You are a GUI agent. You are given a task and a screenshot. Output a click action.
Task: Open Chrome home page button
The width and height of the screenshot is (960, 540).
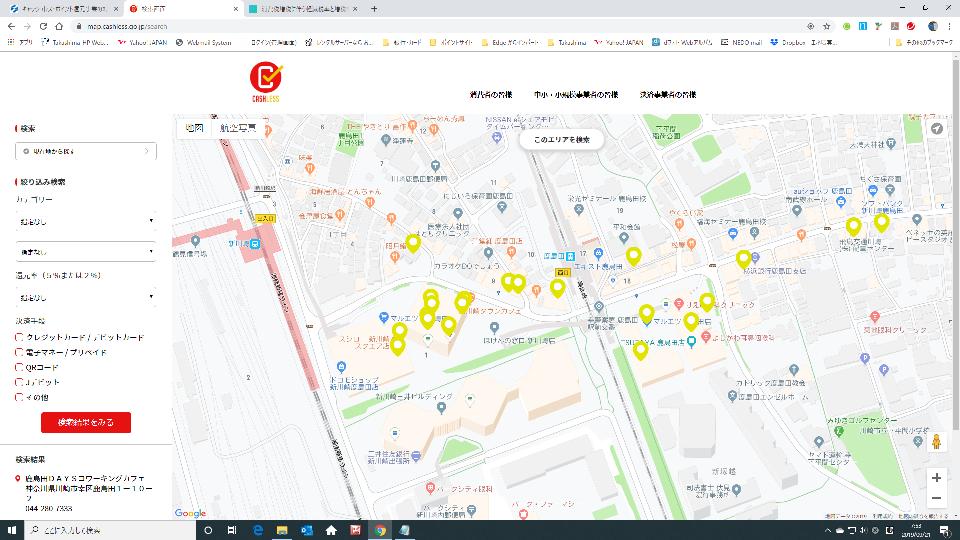coord(59,26)
